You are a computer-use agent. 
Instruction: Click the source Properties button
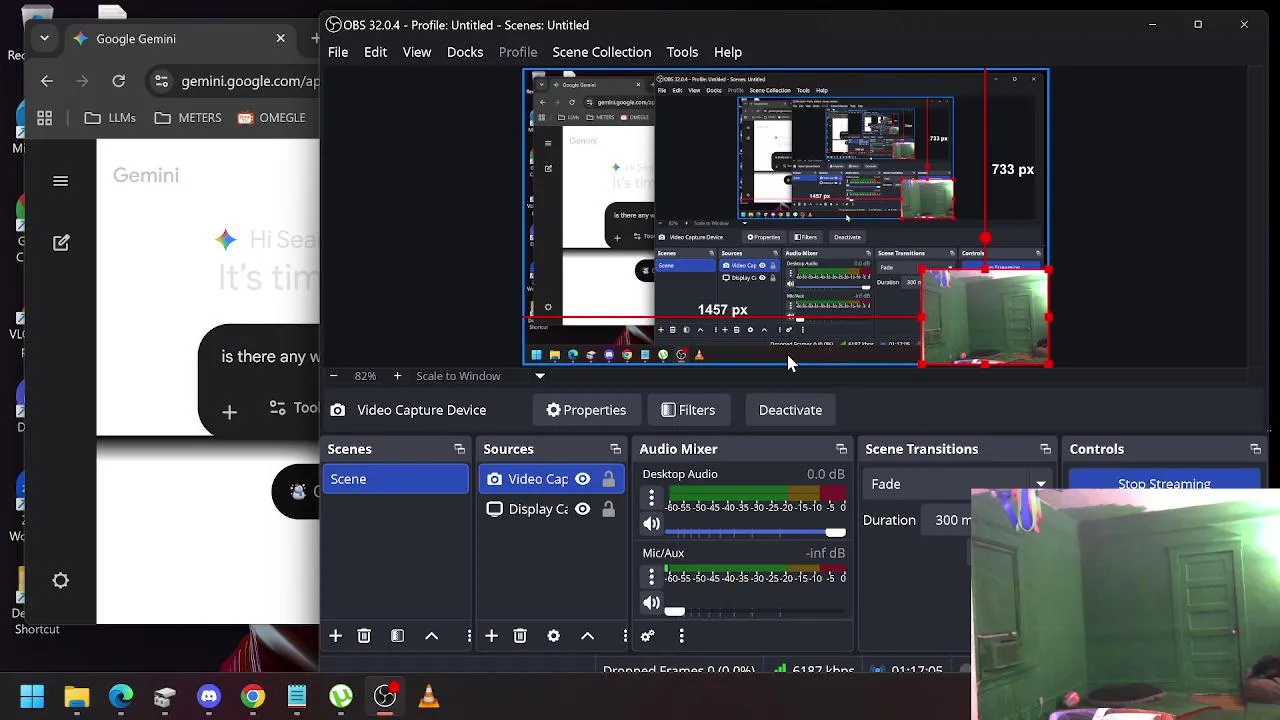coord(586,410)
